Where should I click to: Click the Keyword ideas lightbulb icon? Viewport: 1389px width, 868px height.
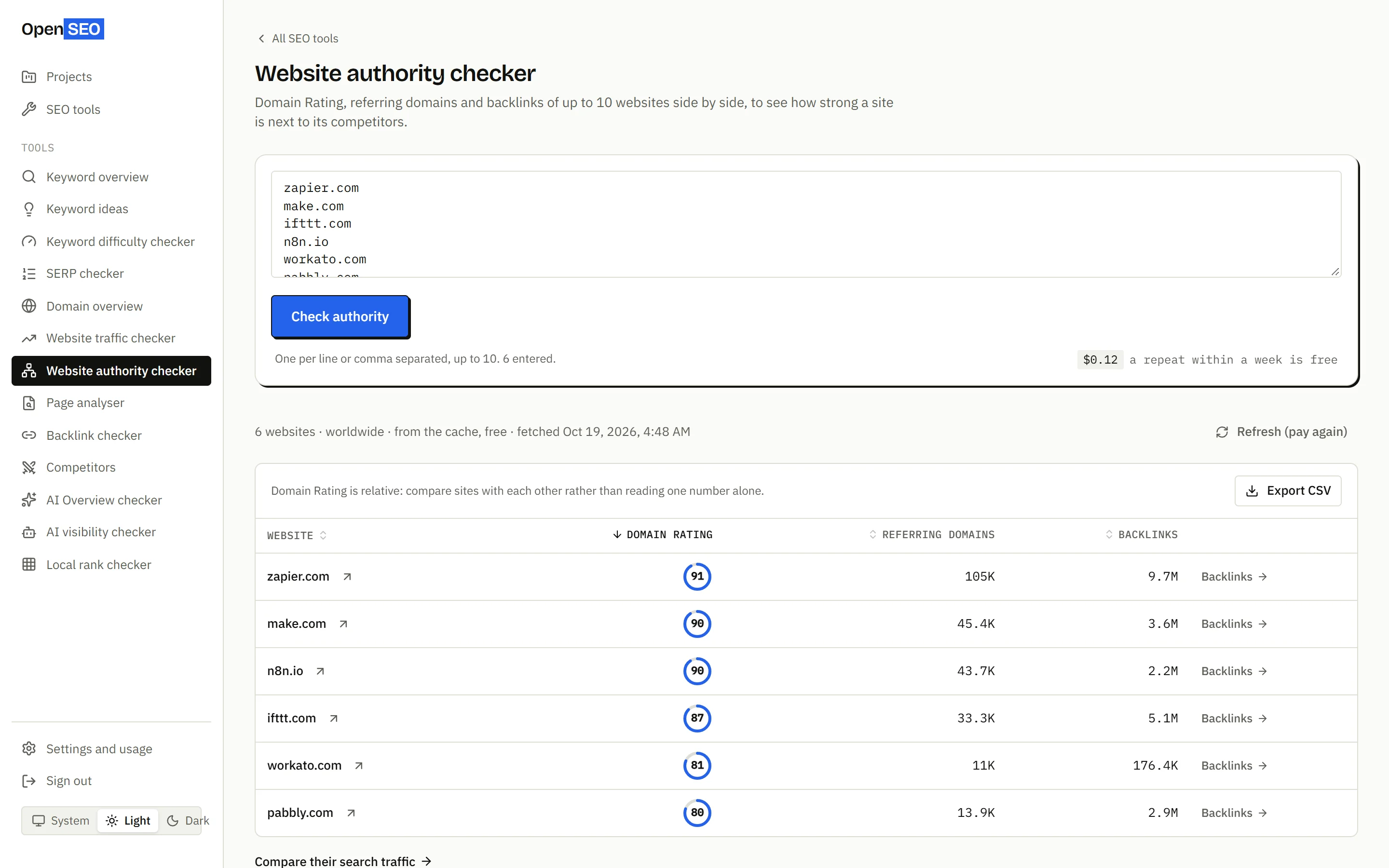pyautogui.click(x=29, y=209)
